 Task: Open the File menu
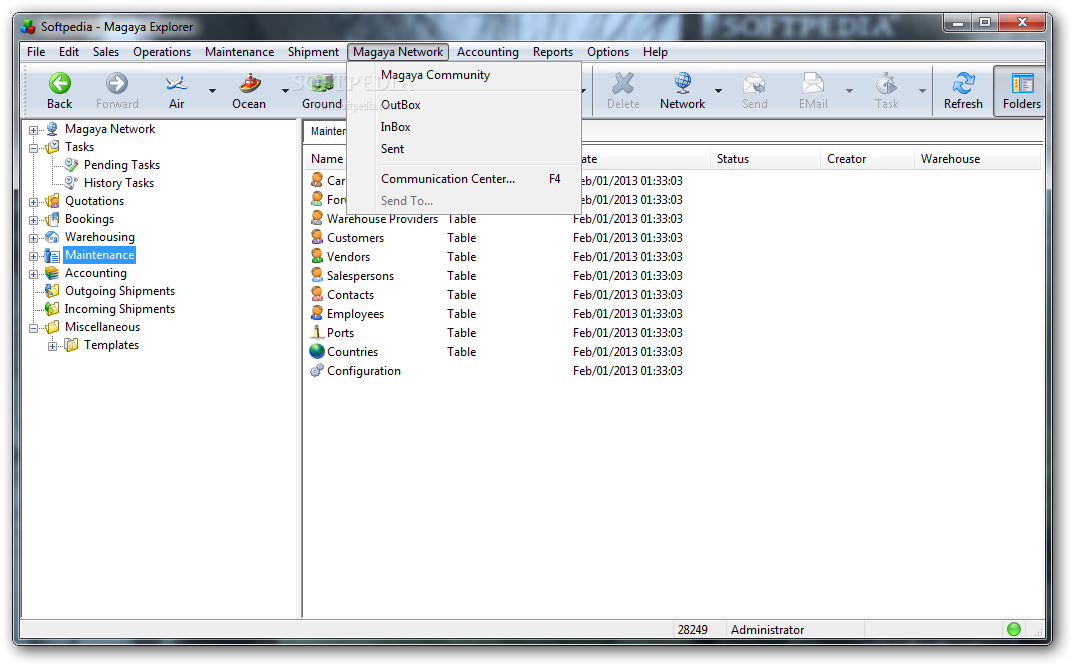[36, 52]
